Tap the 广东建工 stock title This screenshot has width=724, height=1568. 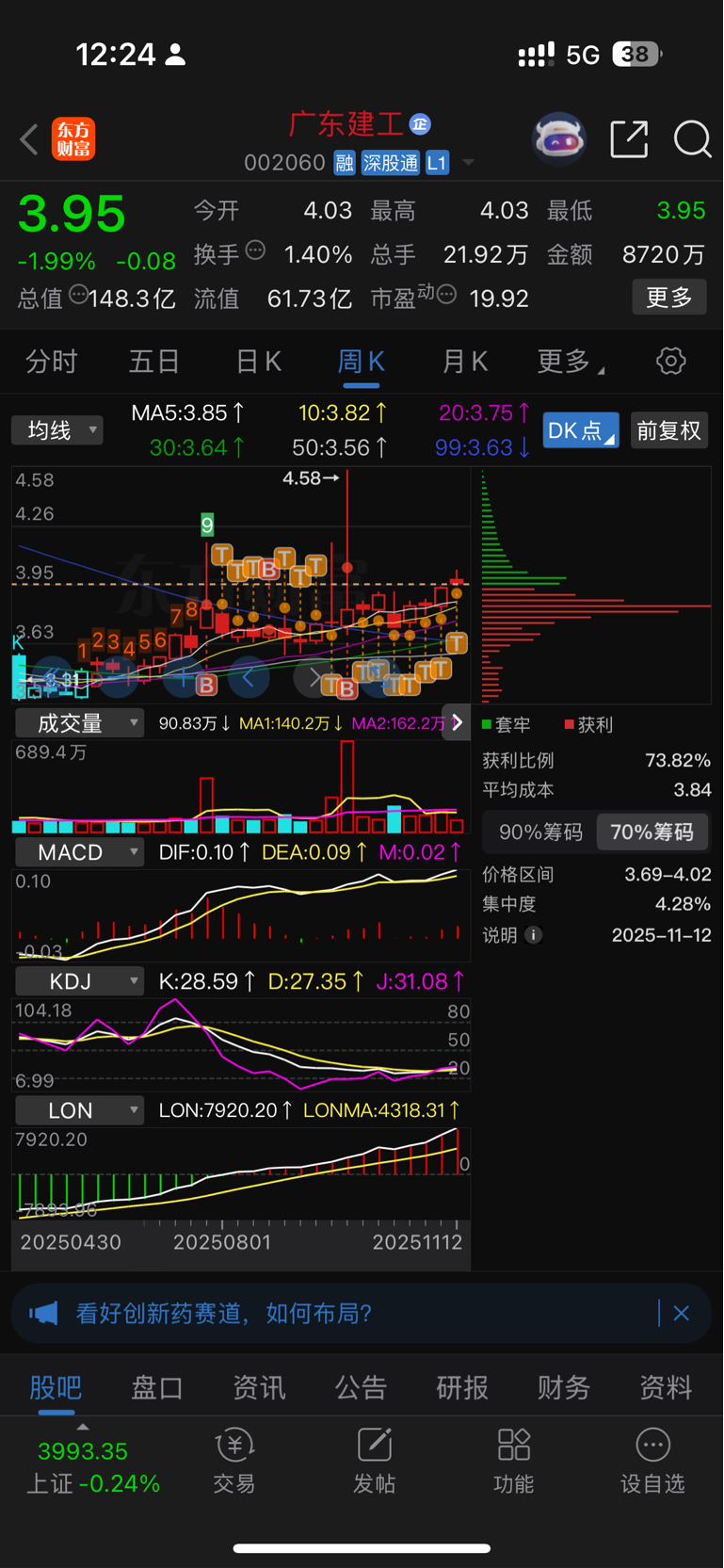(346, 123)
